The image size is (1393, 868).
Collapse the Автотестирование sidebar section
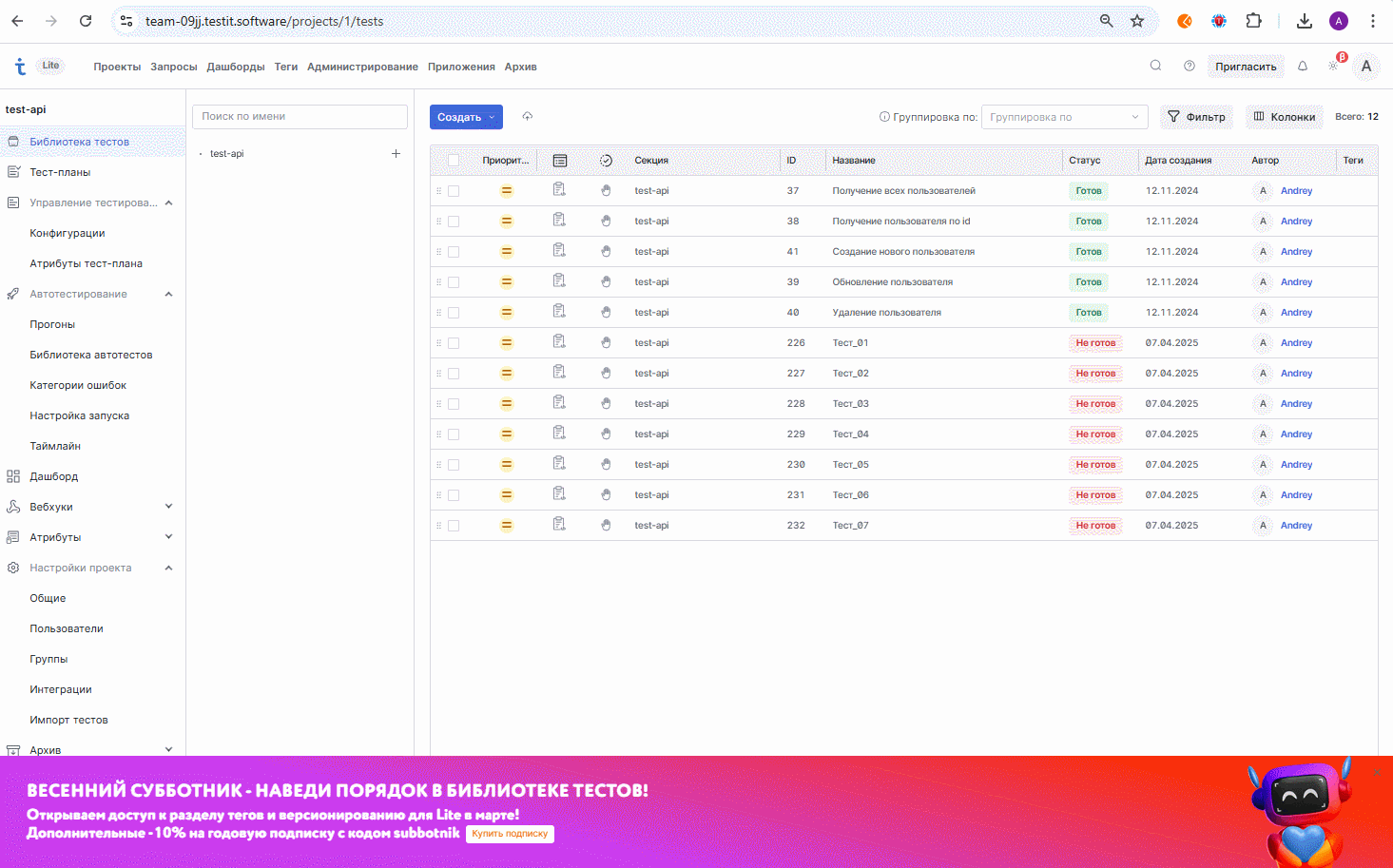[x=168, y=294]
